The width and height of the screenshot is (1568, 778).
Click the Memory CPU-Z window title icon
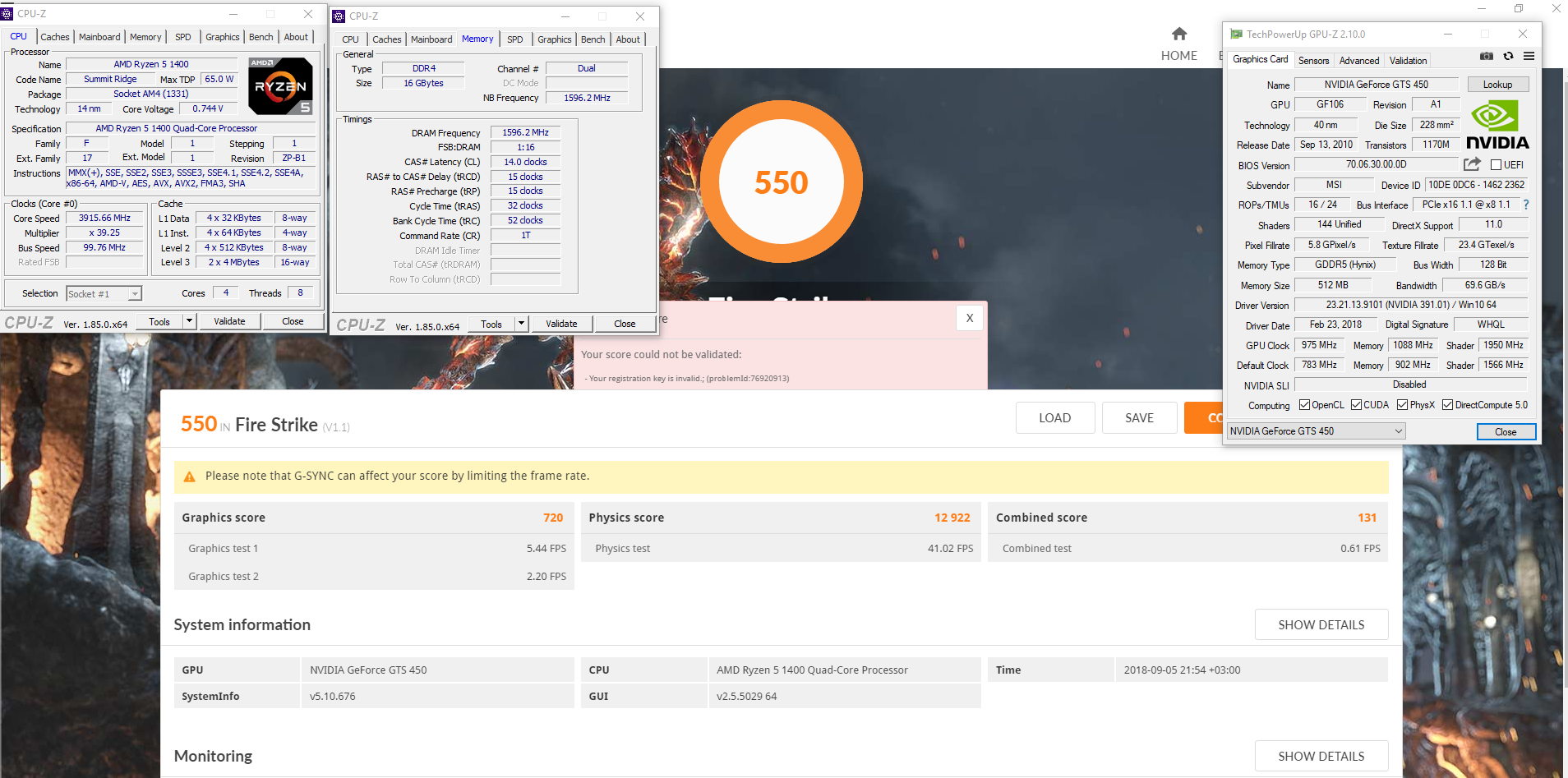(339, 16)
